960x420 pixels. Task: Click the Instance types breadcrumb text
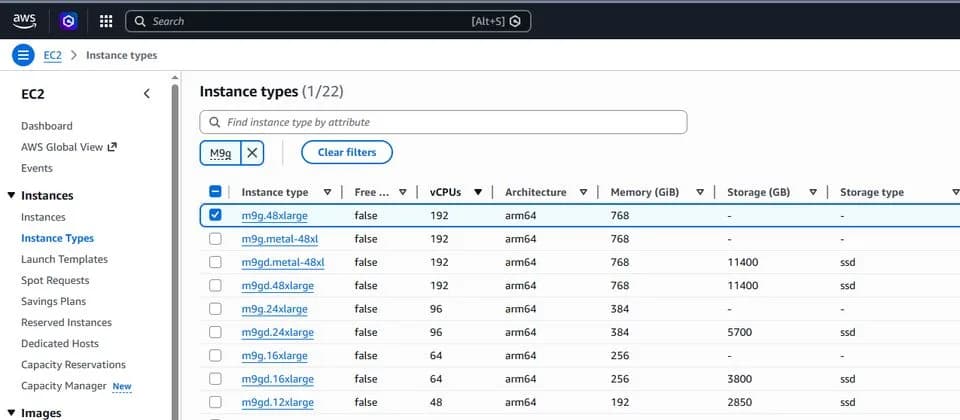pos(121,55)
